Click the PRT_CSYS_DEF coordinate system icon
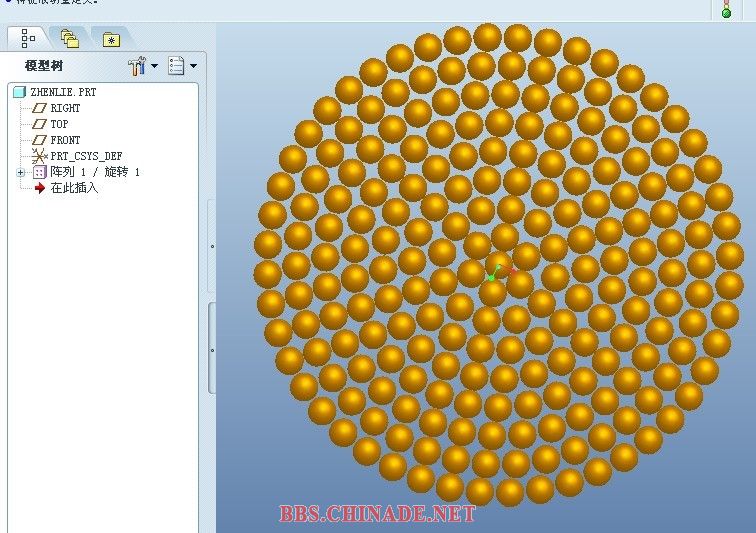 click(39, 156)
